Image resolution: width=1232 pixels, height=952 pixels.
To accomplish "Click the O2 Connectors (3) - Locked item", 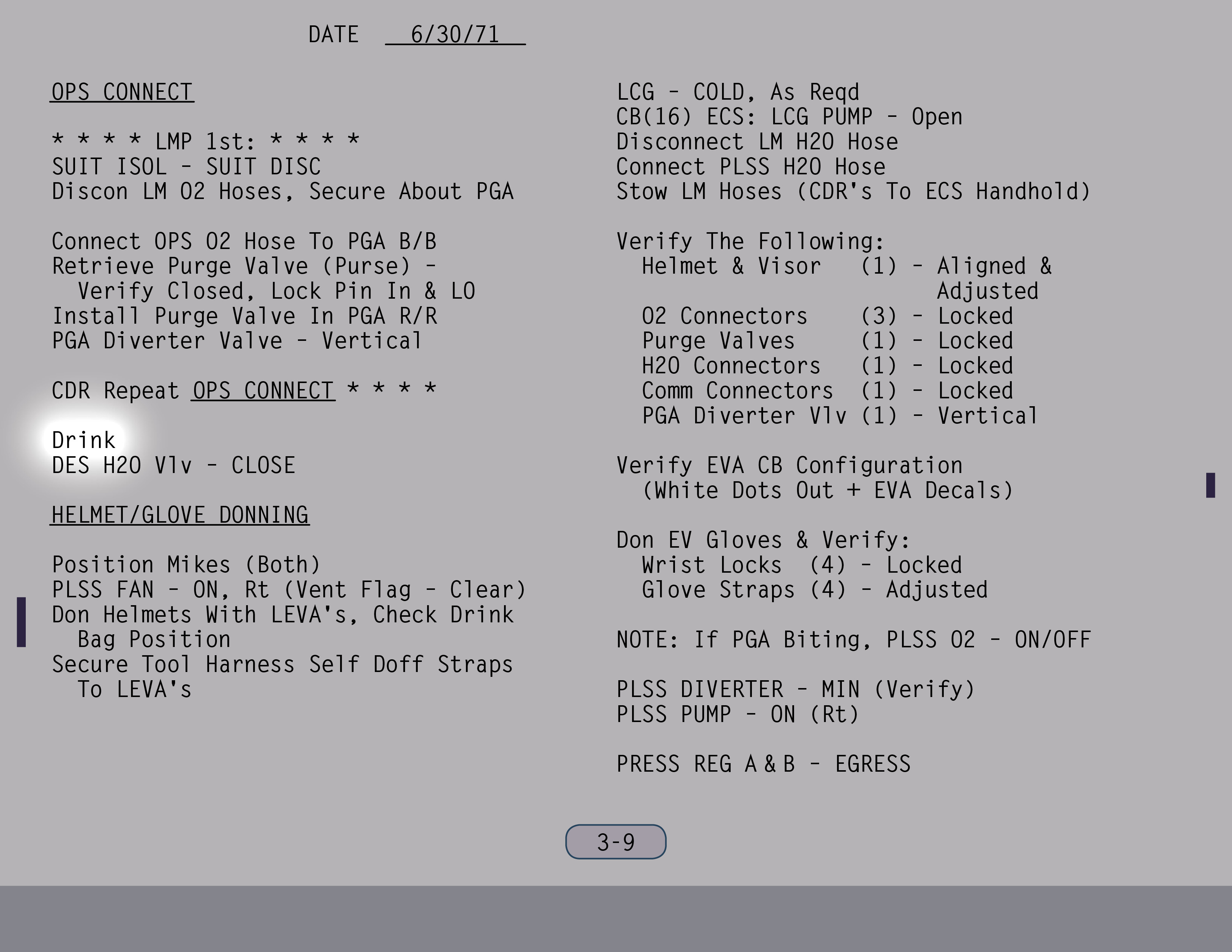I will tap(827, 316).
